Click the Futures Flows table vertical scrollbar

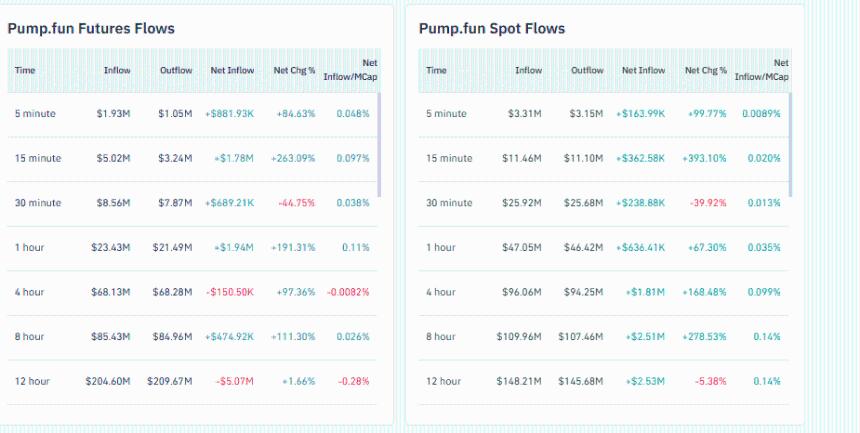pos(379,145)
